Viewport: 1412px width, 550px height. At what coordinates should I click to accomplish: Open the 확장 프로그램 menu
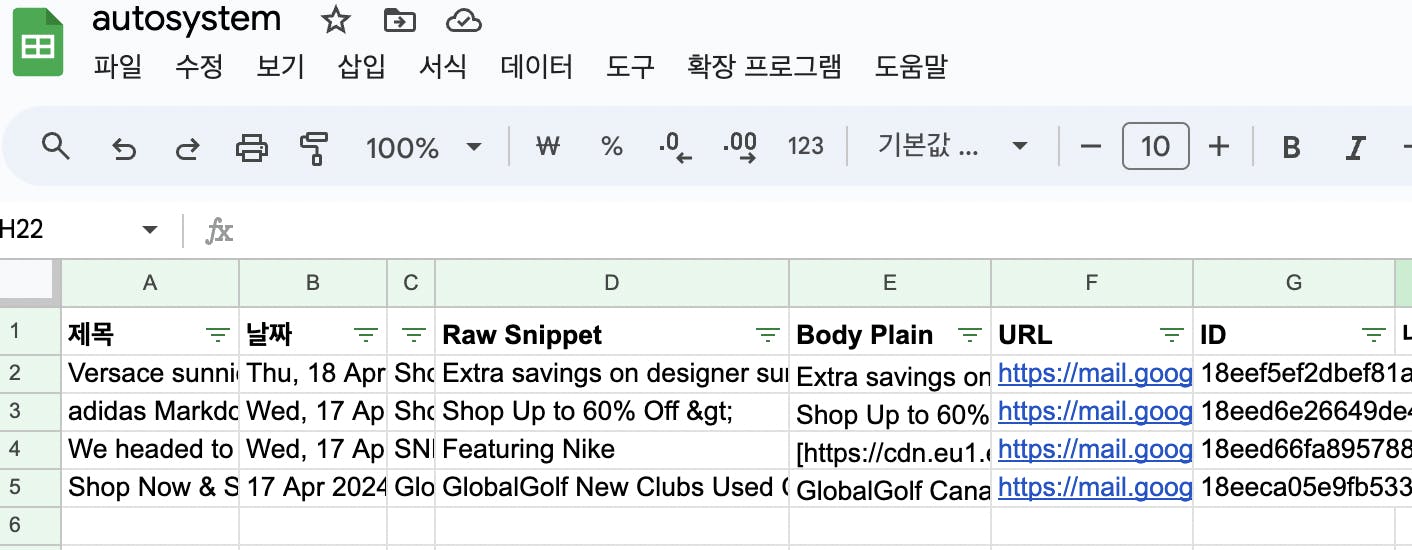pyautogui.click(x=764, y=67)
